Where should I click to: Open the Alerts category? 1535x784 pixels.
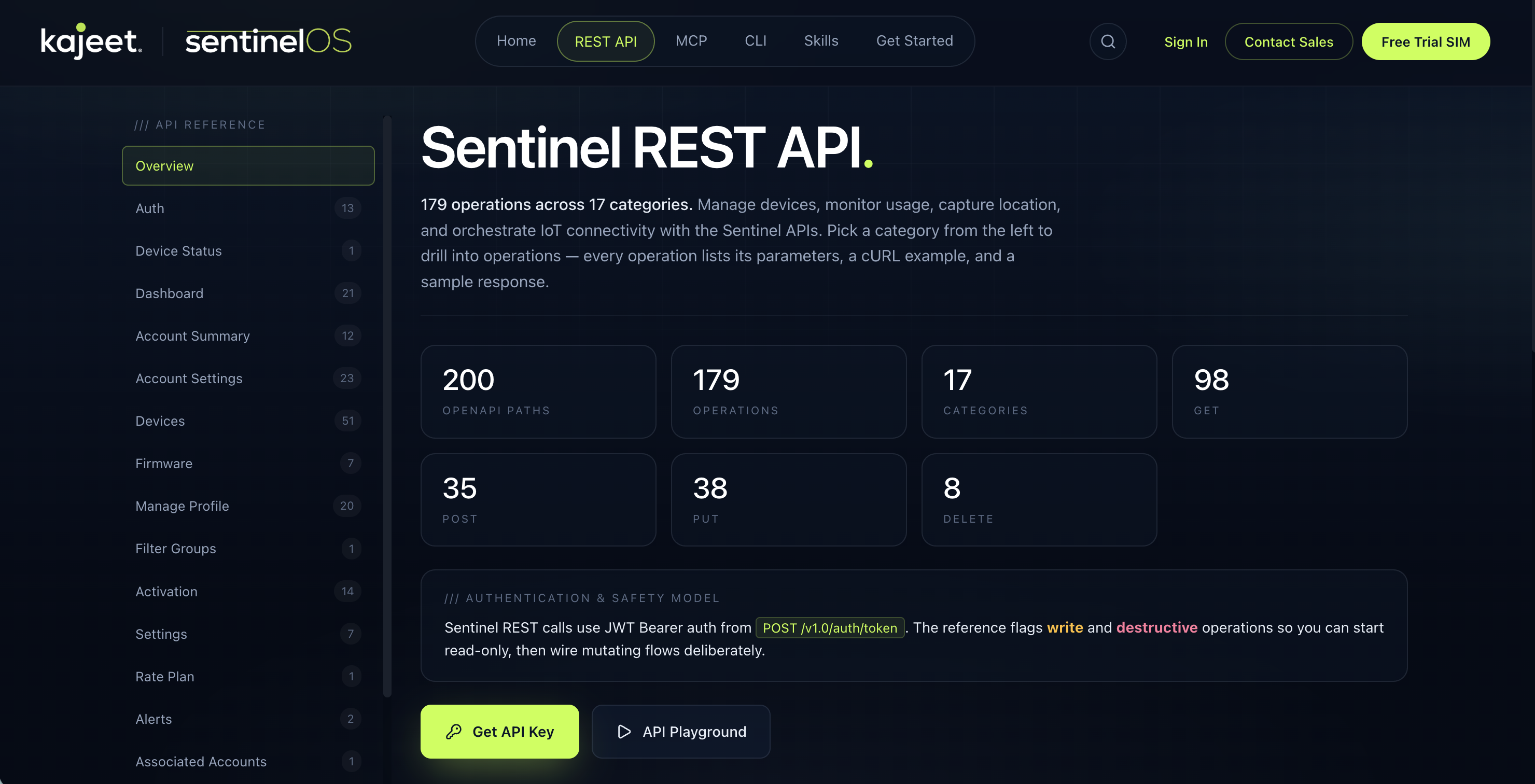pyautogui.click(x=248, y=719)
